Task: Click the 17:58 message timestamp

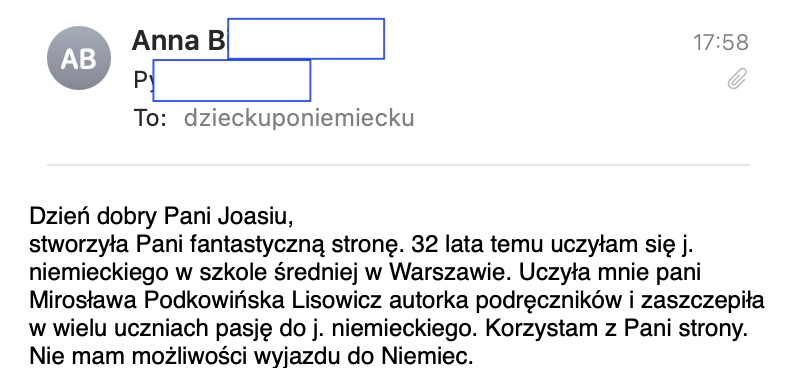Action: 721,43
